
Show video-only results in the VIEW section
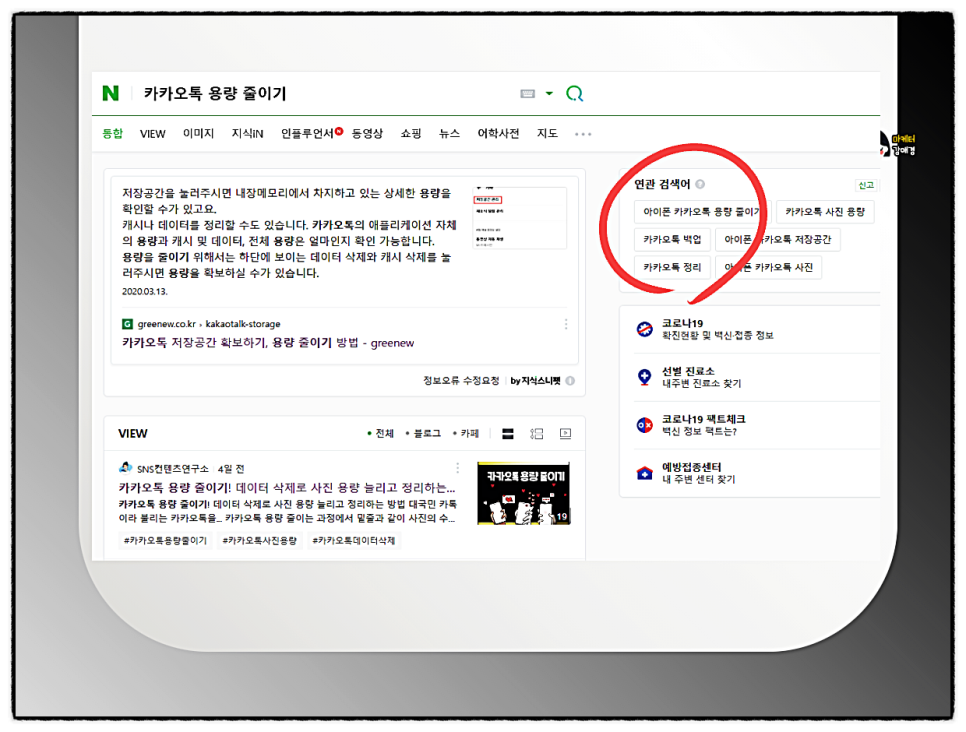pos(563,433)
